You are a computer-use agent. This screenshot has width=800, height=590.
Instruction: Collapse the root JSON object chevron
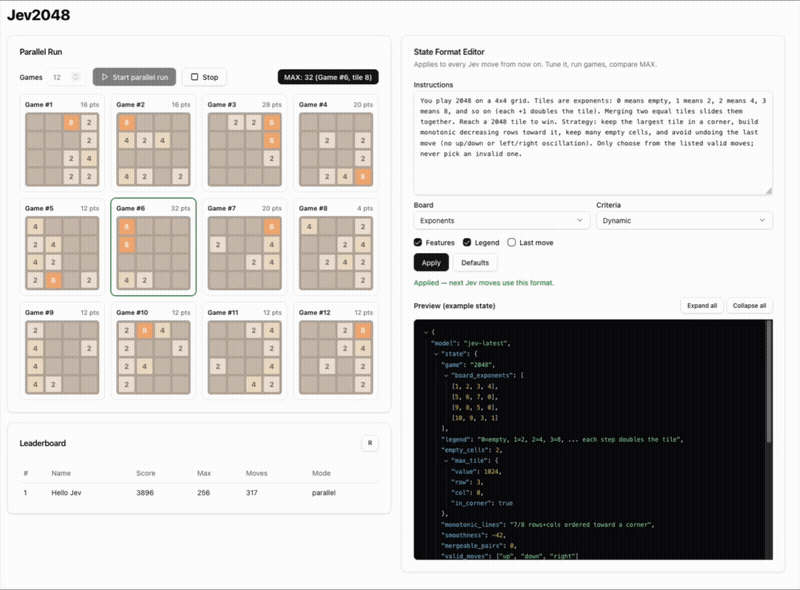pyautogui.click(x=426, y=332)
